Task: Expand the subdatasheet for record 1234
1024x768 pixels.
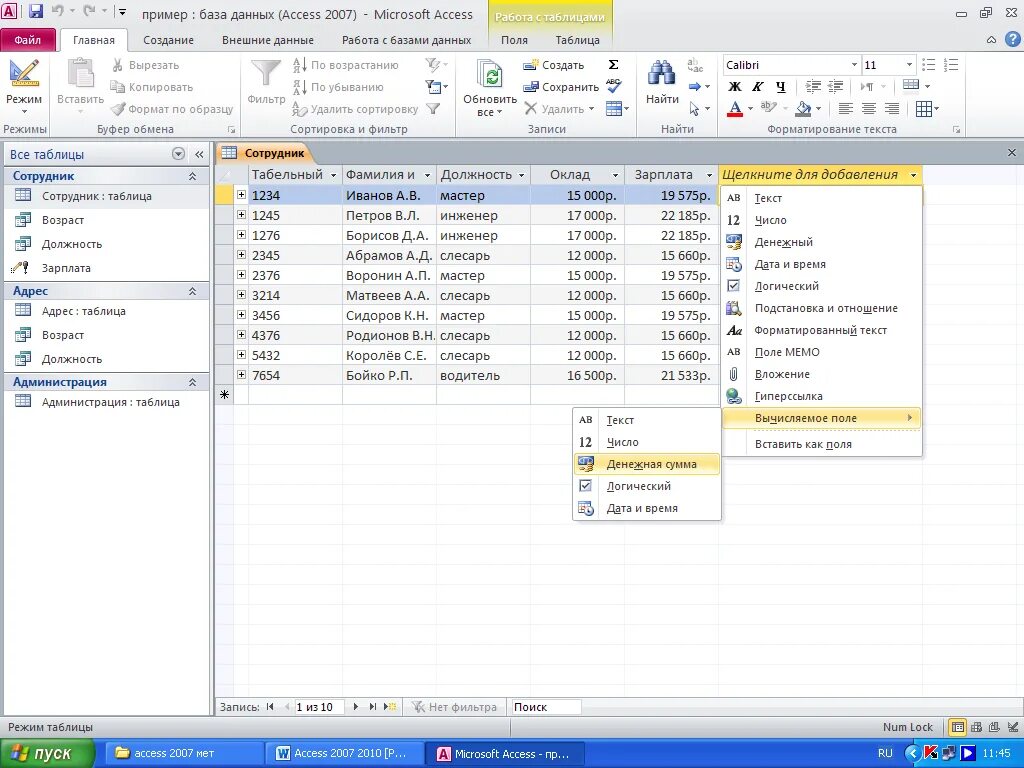Action: (x=241, y=195)
